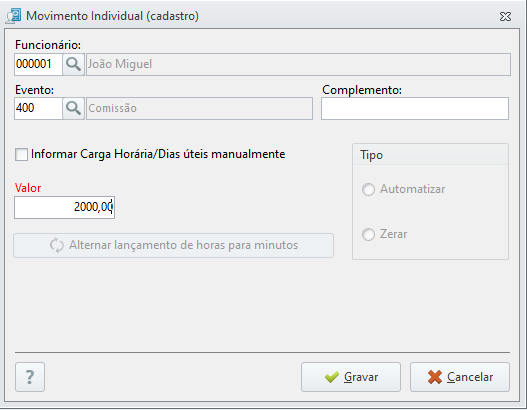The width and height of the screenshot is (527, 410).
Task: Click the Cancelar button
Action: coord(460,377)
